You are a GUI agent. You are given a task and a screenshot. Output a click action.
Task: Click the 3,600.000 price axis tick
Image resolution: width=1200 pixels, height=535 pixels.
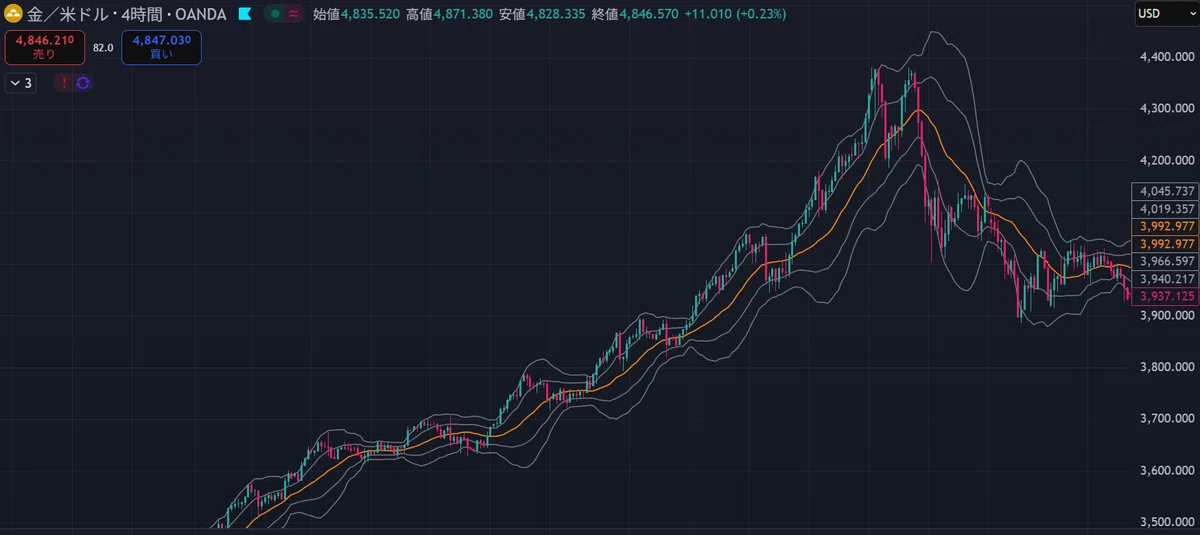1166,470
